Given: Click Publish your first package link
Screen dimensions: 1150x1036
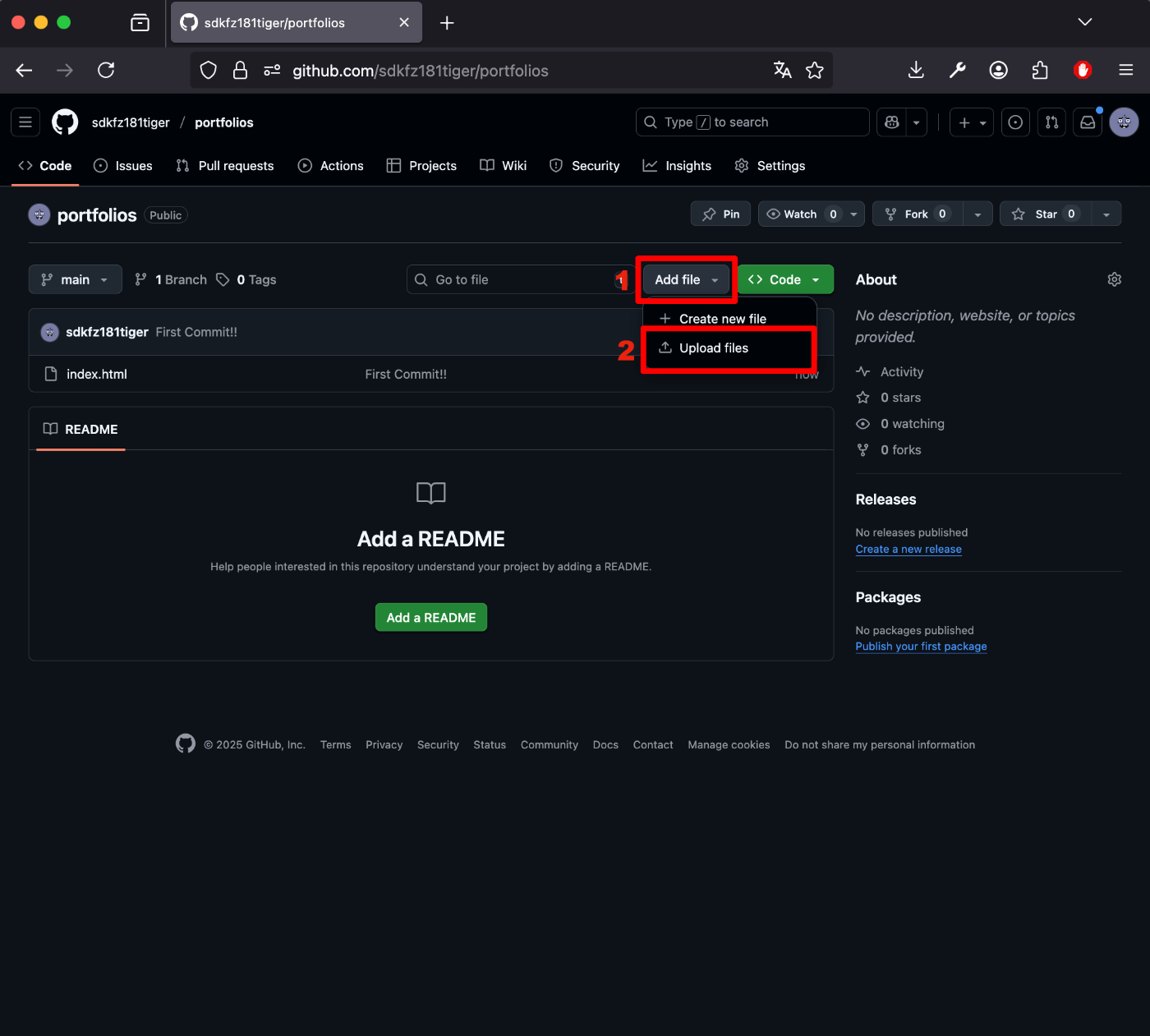Looking at the screenshot, I should pyautogui.click(x=921, y=647).
